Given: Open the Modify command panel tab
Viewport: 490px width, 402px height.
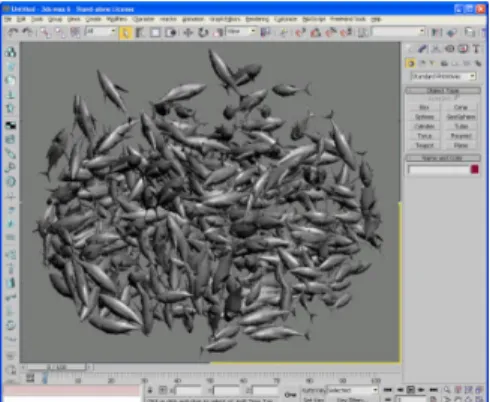Looking at the screenshot, I should click(x=423, y=49).
